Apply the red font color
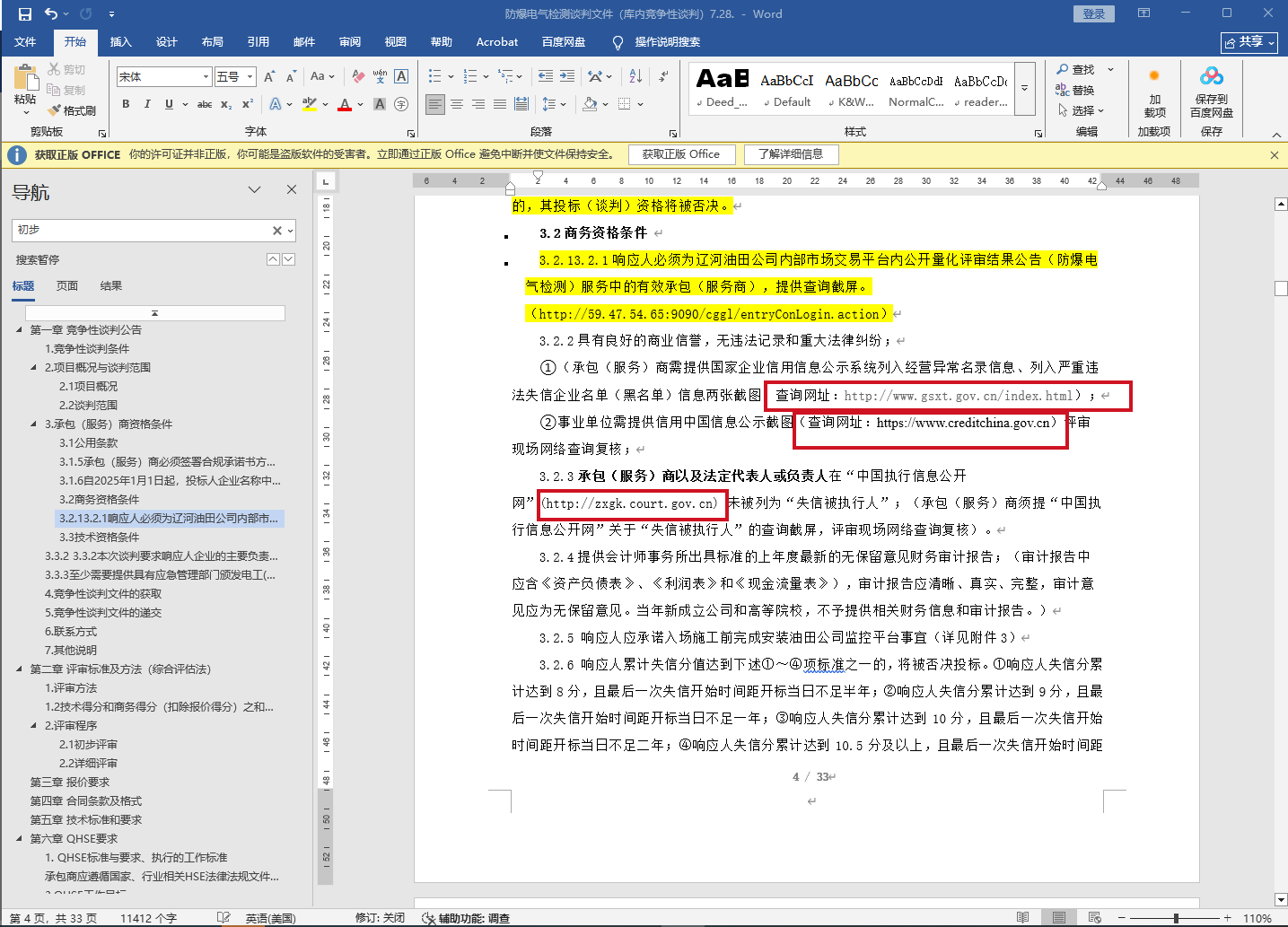Viewport: 1288px width, 927px height. (x=345, y=104)
